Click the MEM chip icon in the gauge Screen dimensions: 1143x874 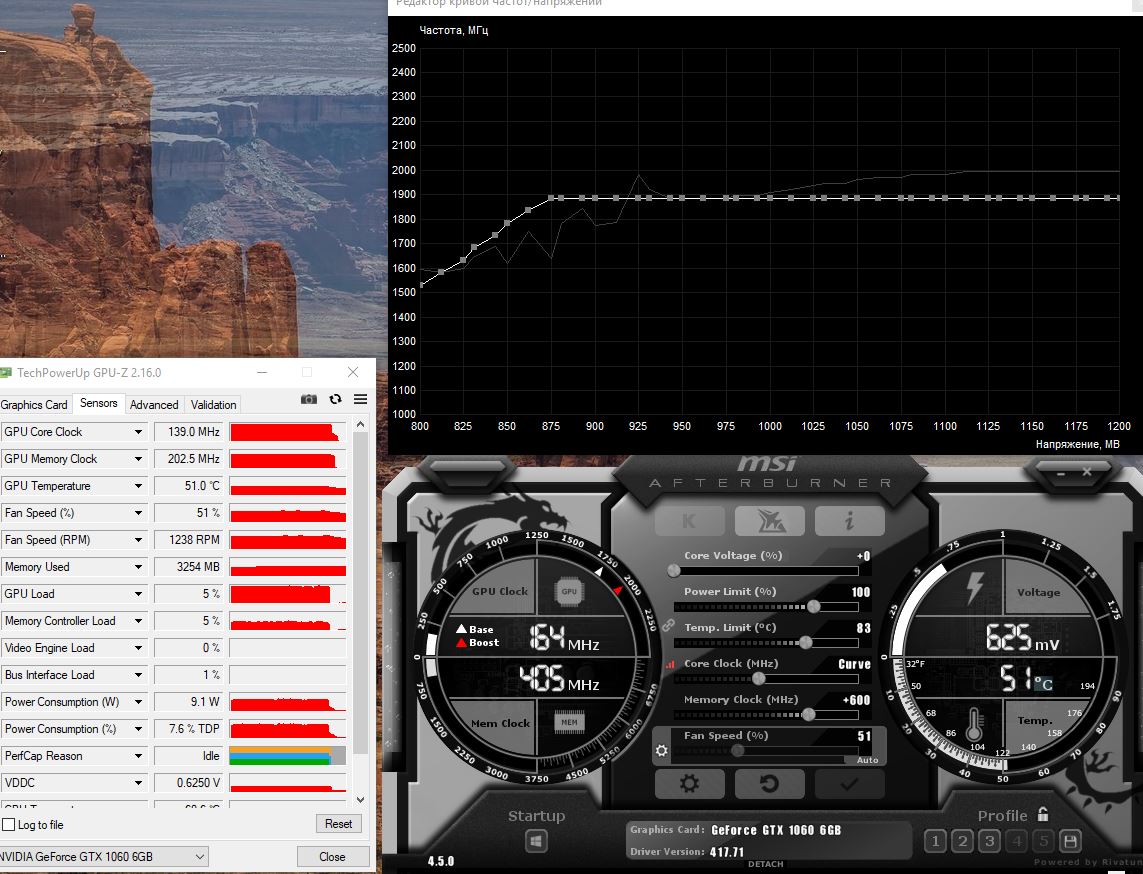tap(569, 722)
